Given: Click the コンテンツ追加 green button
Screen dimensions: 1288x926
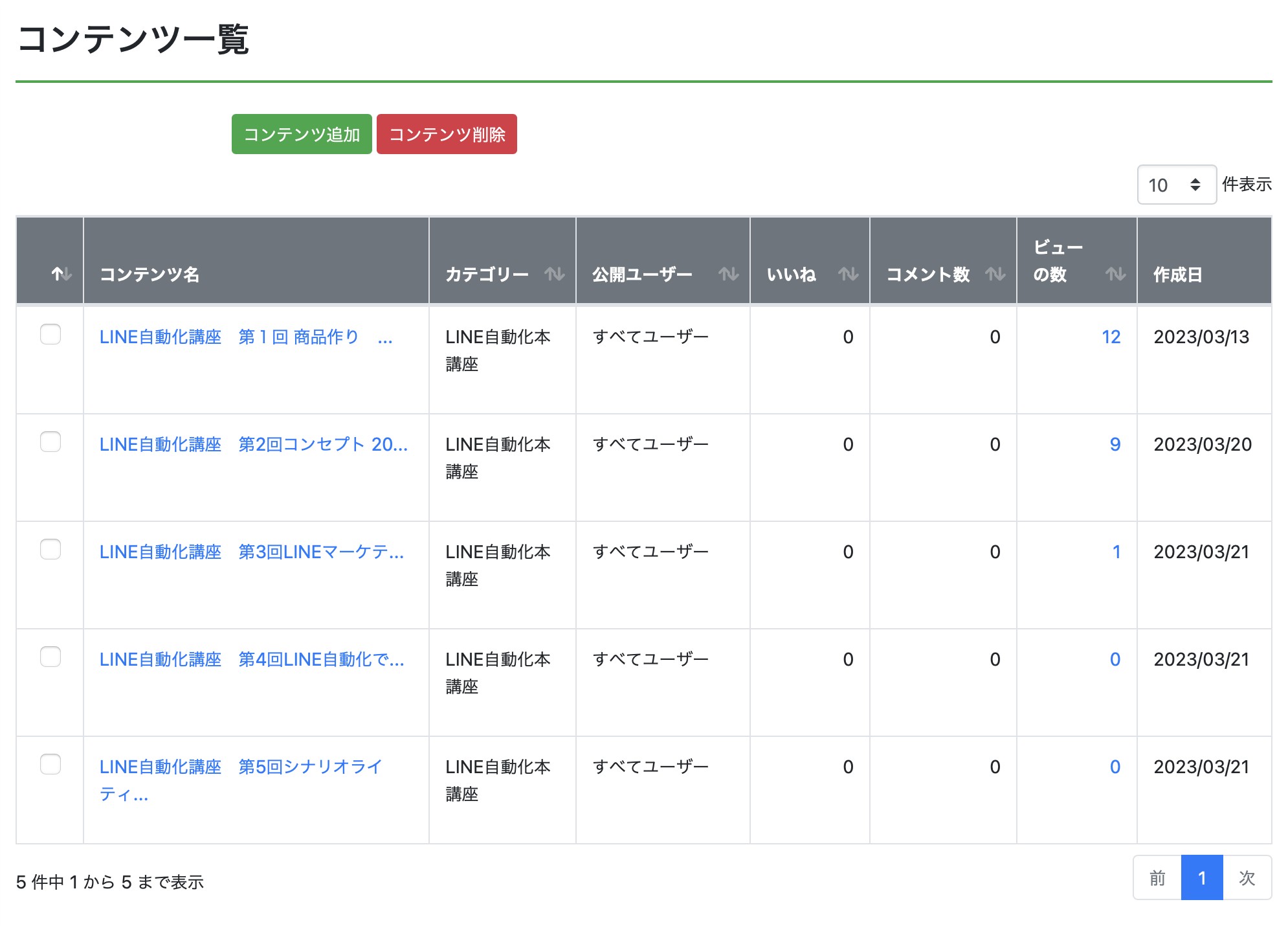Looking at the screenshot, I should [x=302, y=134].
